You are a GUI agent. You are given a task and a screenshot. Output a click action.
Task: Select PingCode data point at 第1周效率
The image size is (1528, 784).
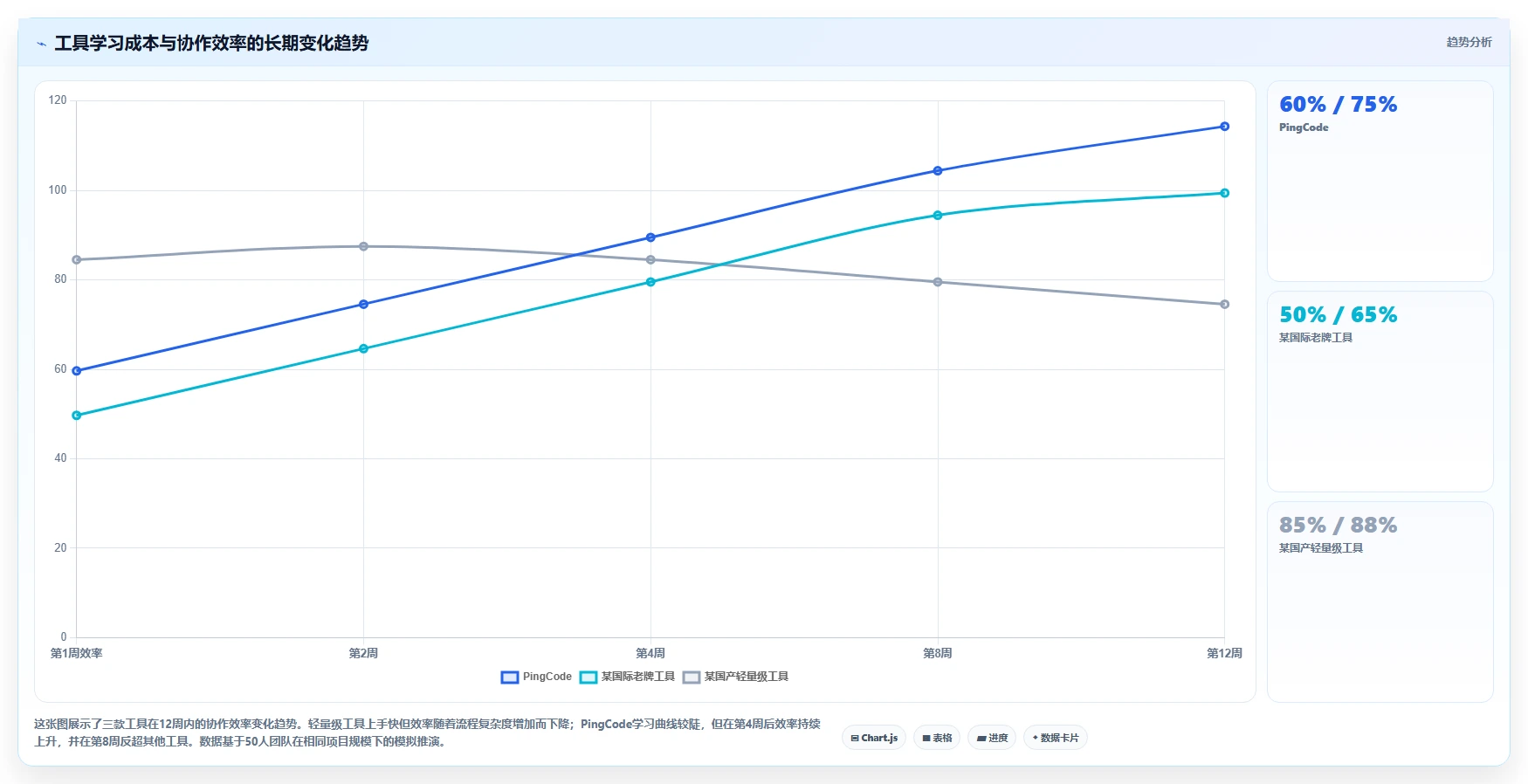[77, 371]
